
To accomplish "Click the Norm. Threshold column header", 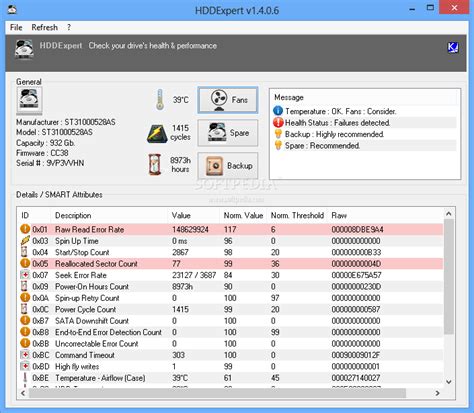I will point(297,215).
